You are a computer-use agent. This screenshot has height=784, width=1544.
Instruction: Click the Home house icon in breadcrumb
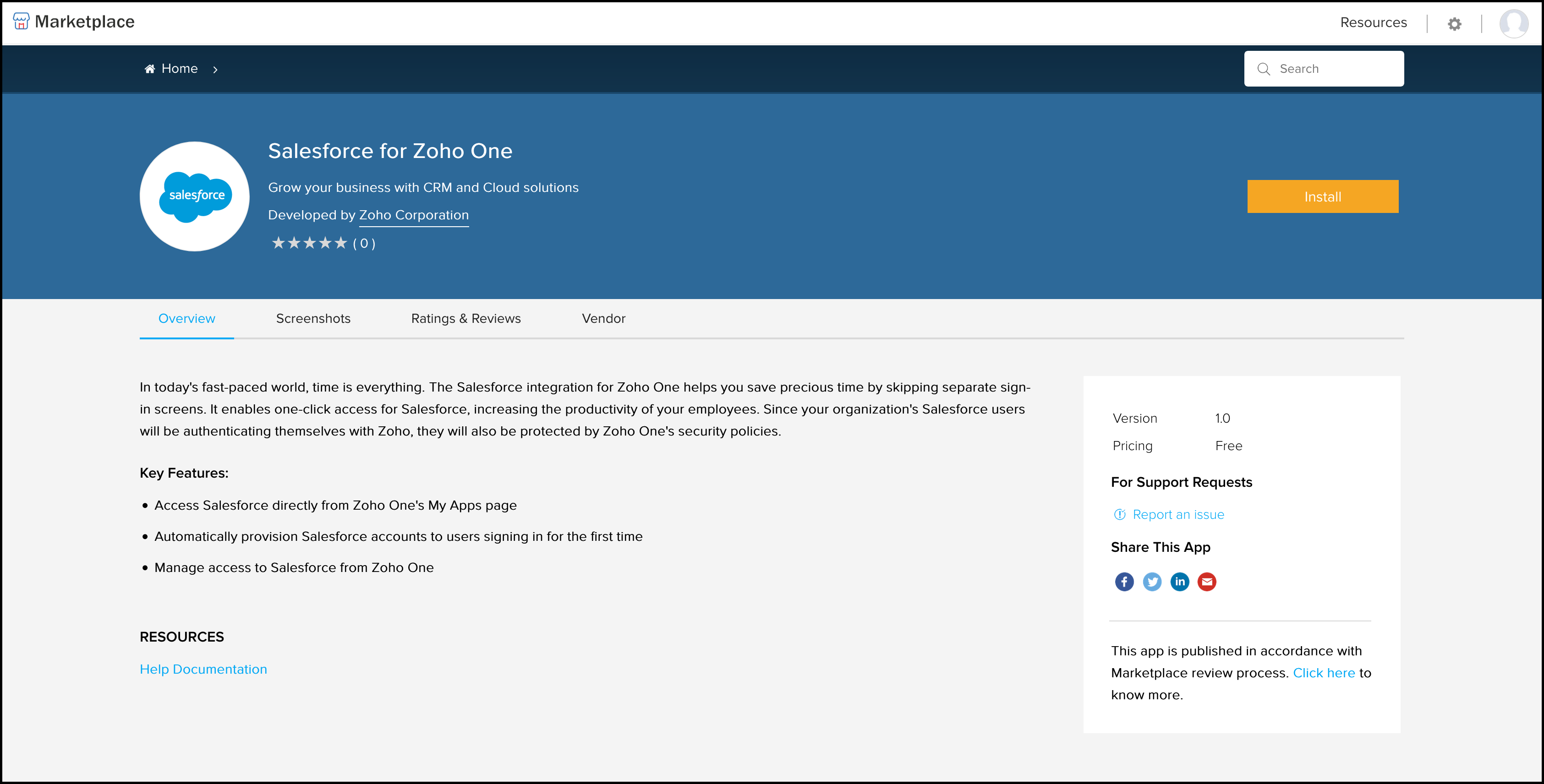(x=150, y=69)
